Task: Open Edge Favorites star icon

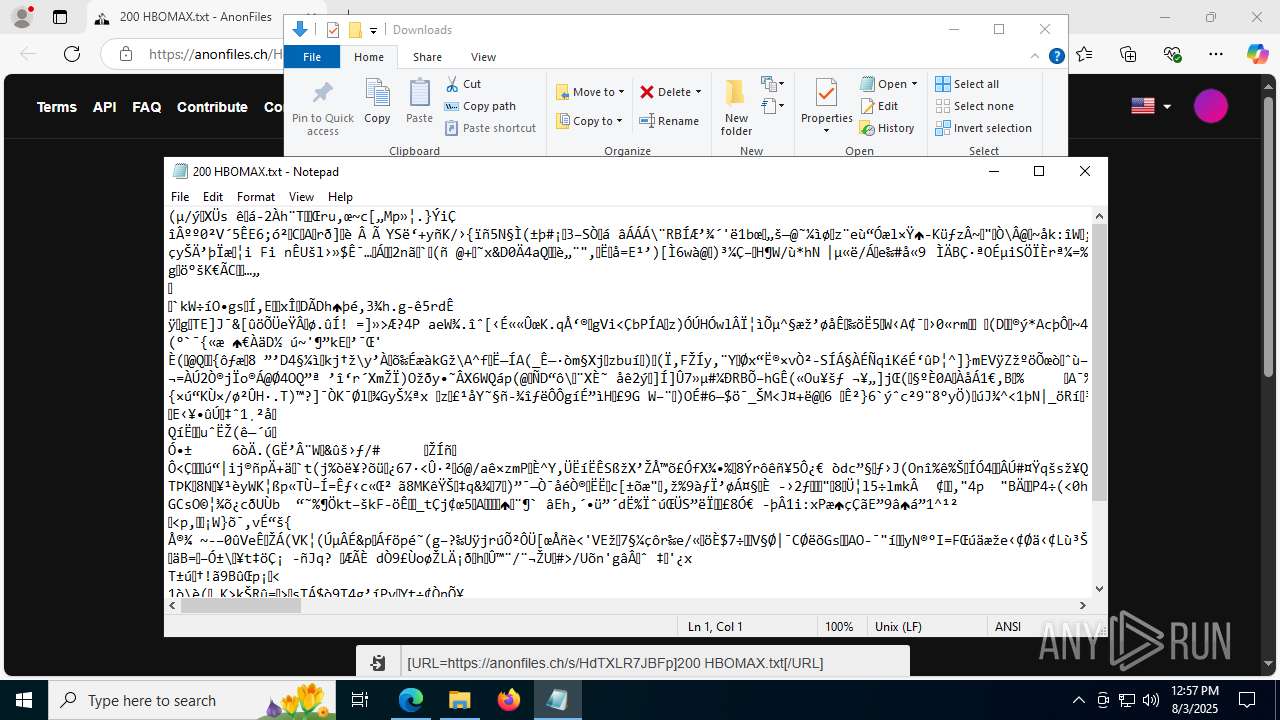Action: click(1085, 54)
